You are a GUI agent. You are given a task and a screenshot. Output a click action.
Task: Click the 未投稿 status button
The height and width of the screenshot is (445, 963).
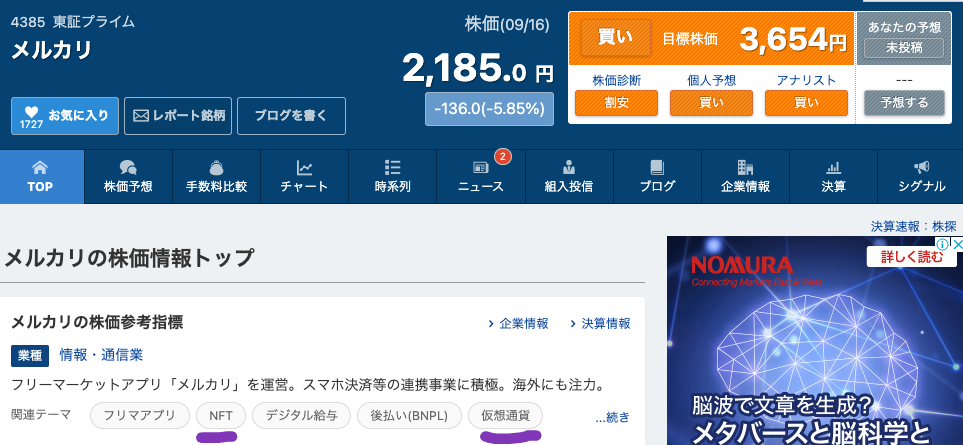point(904,48)
